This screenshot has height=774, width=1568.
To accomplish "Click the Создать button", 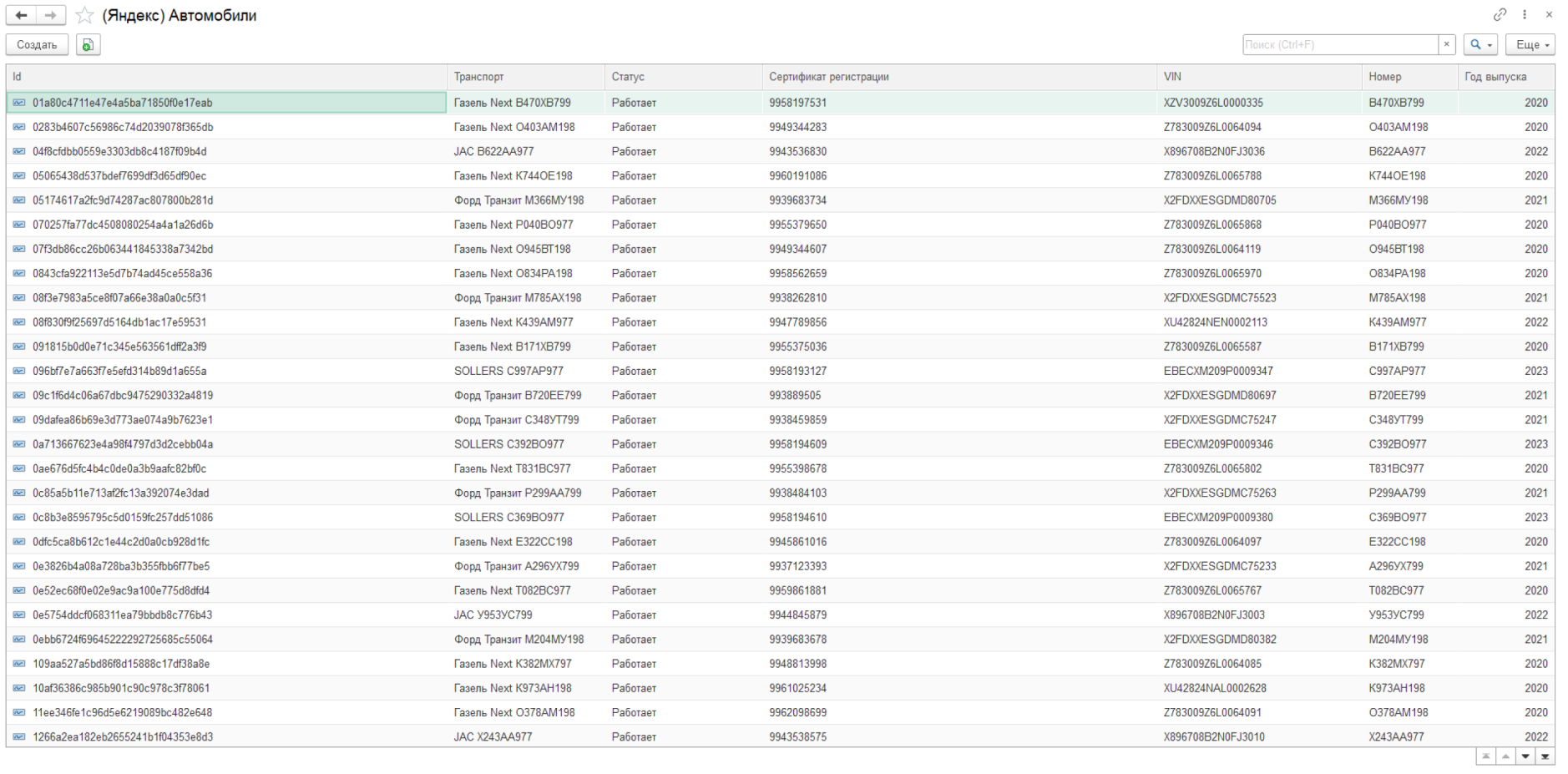I will tap(37, 45).
